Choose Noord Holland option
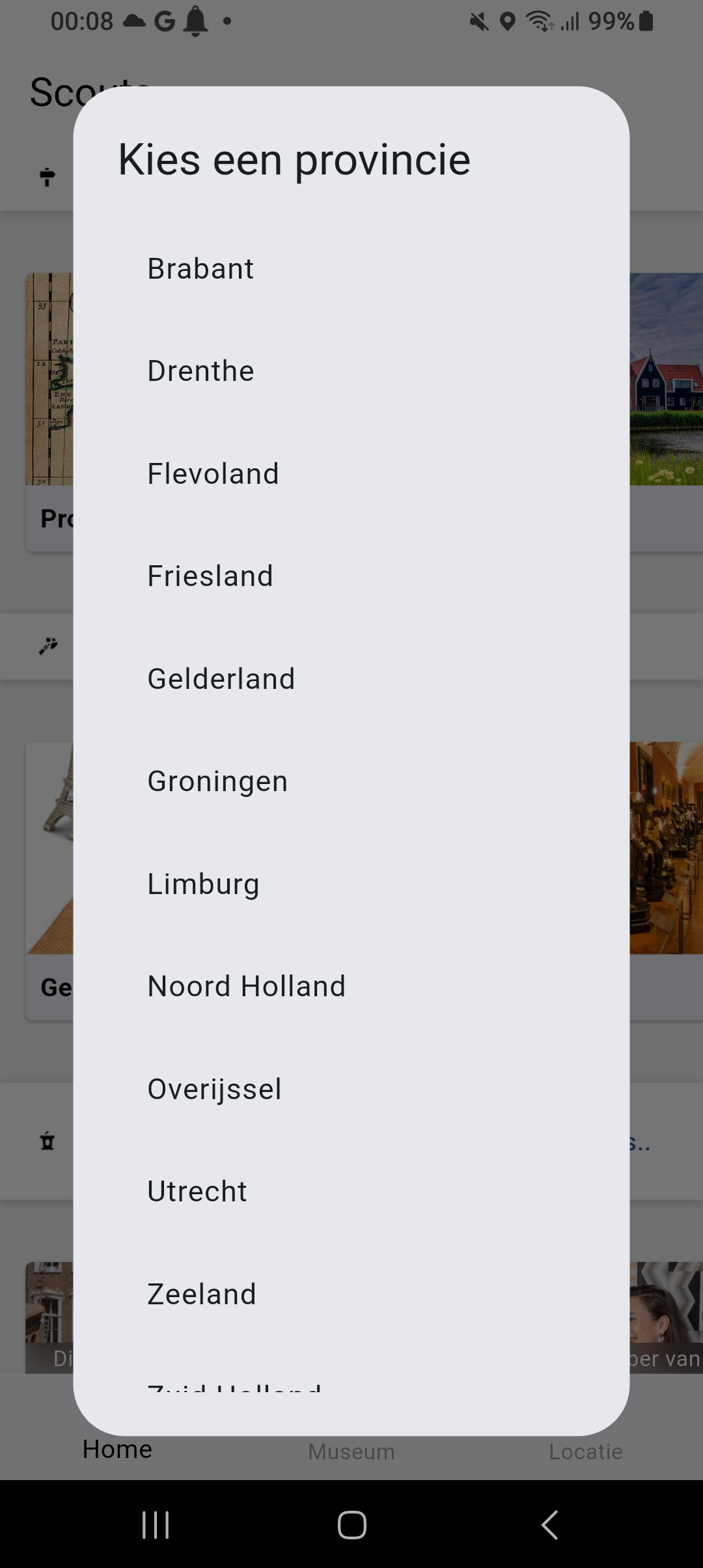This screenshot has height=1568, width=703. [351, 987]
